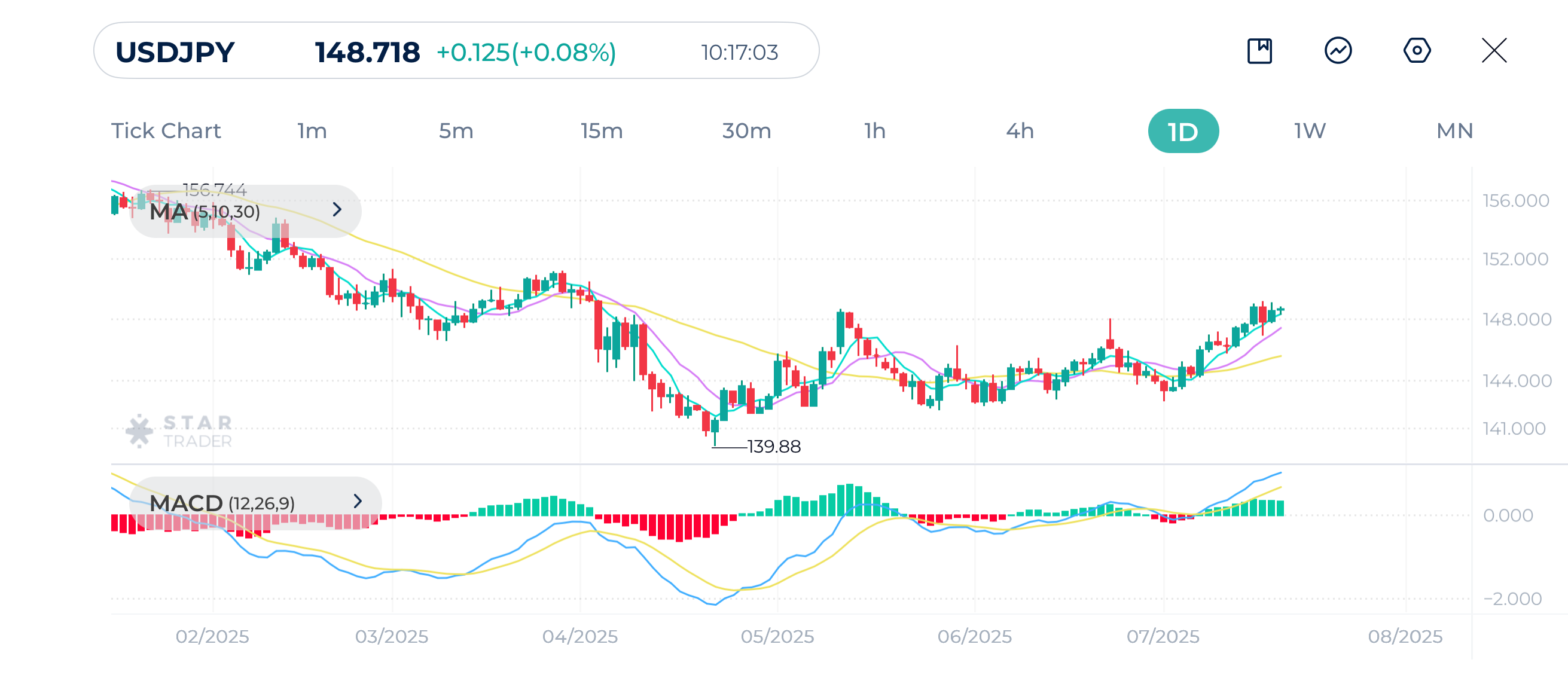Switch to the Tick Chart view
This screenshot has width=1568, height=690.
166,130
